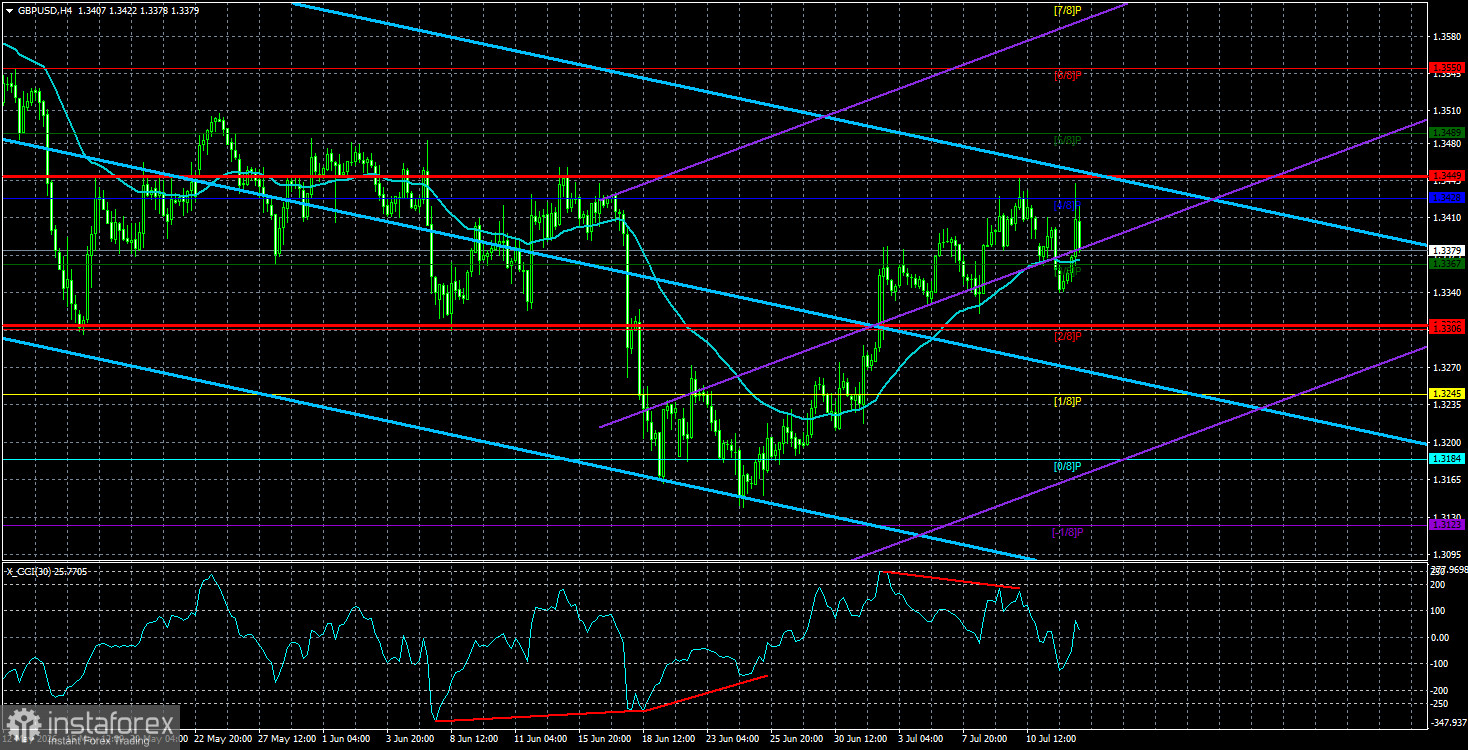1468x750 pixels.
Task: Click the 1.3510 price scale value
Action: tap(1447, 110)
